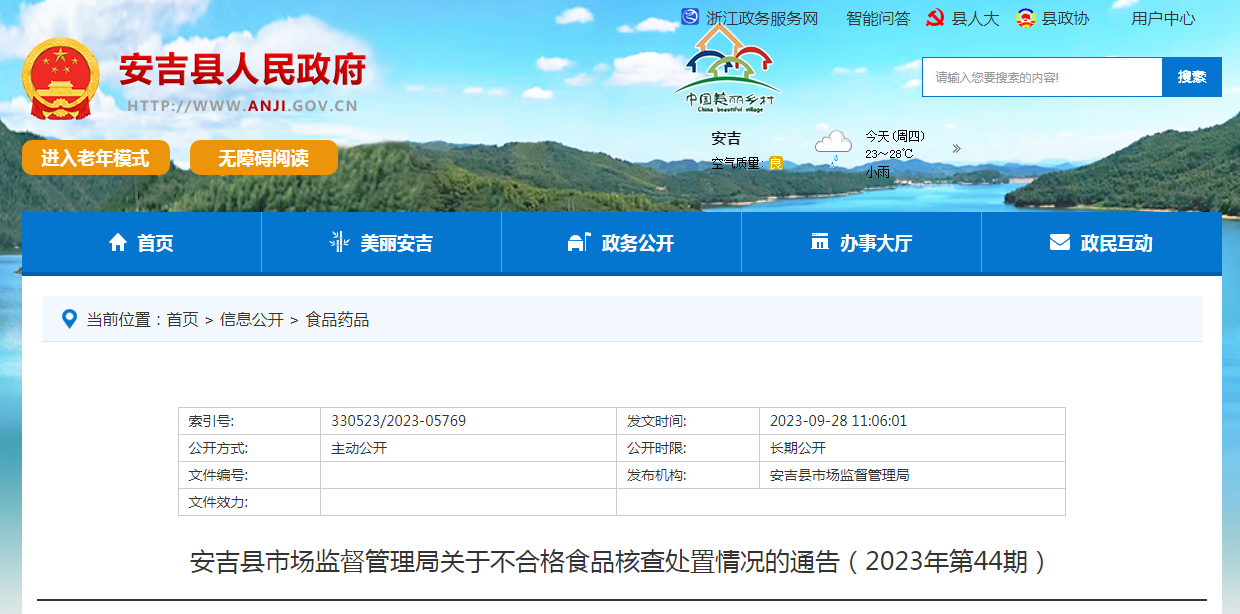The height and width of the screenshot is (614, 1240).
Task: Open the 首页 home menu
Action: click(x=141, y=243)
